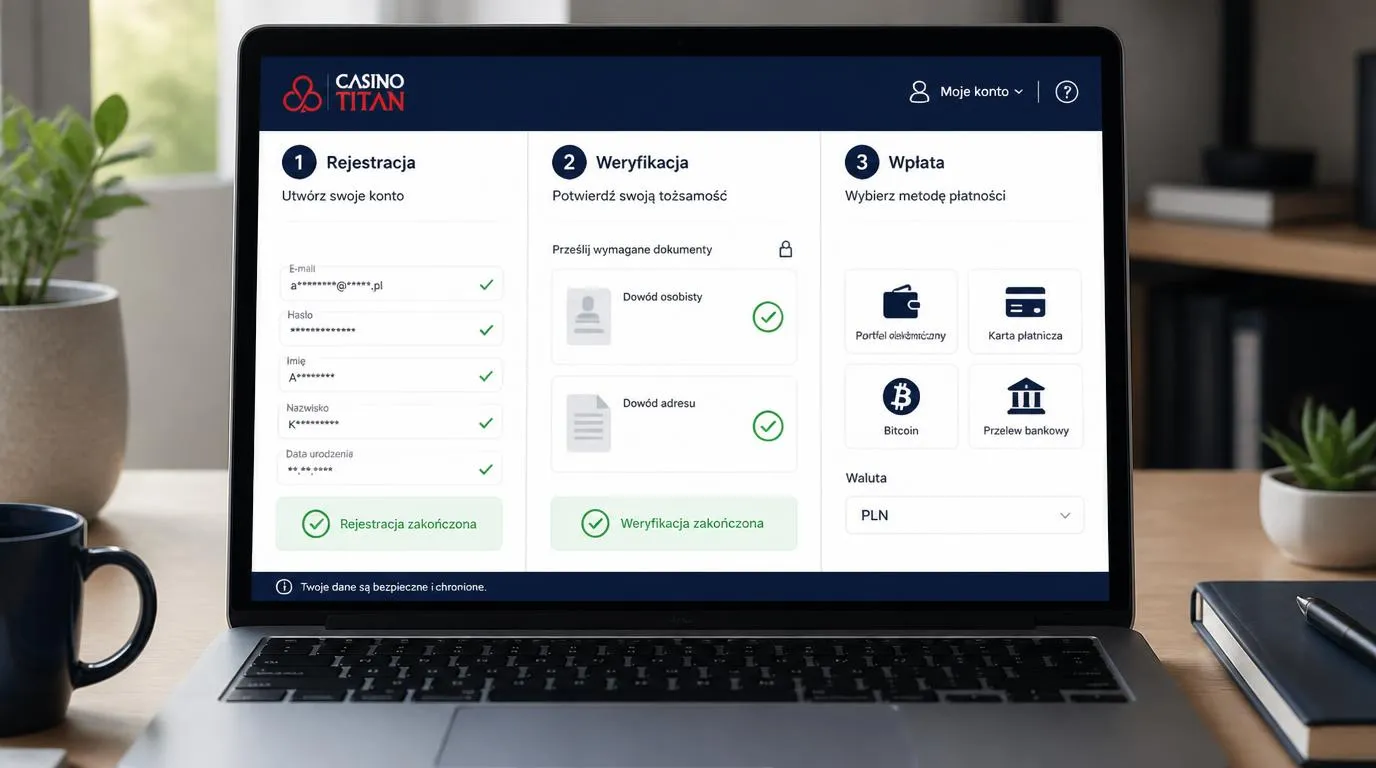1376x768 pixels.
Task: Click the "Wybierz metodę płatności" subtitle
Action: pyautogui.click(x=925, y=196)
